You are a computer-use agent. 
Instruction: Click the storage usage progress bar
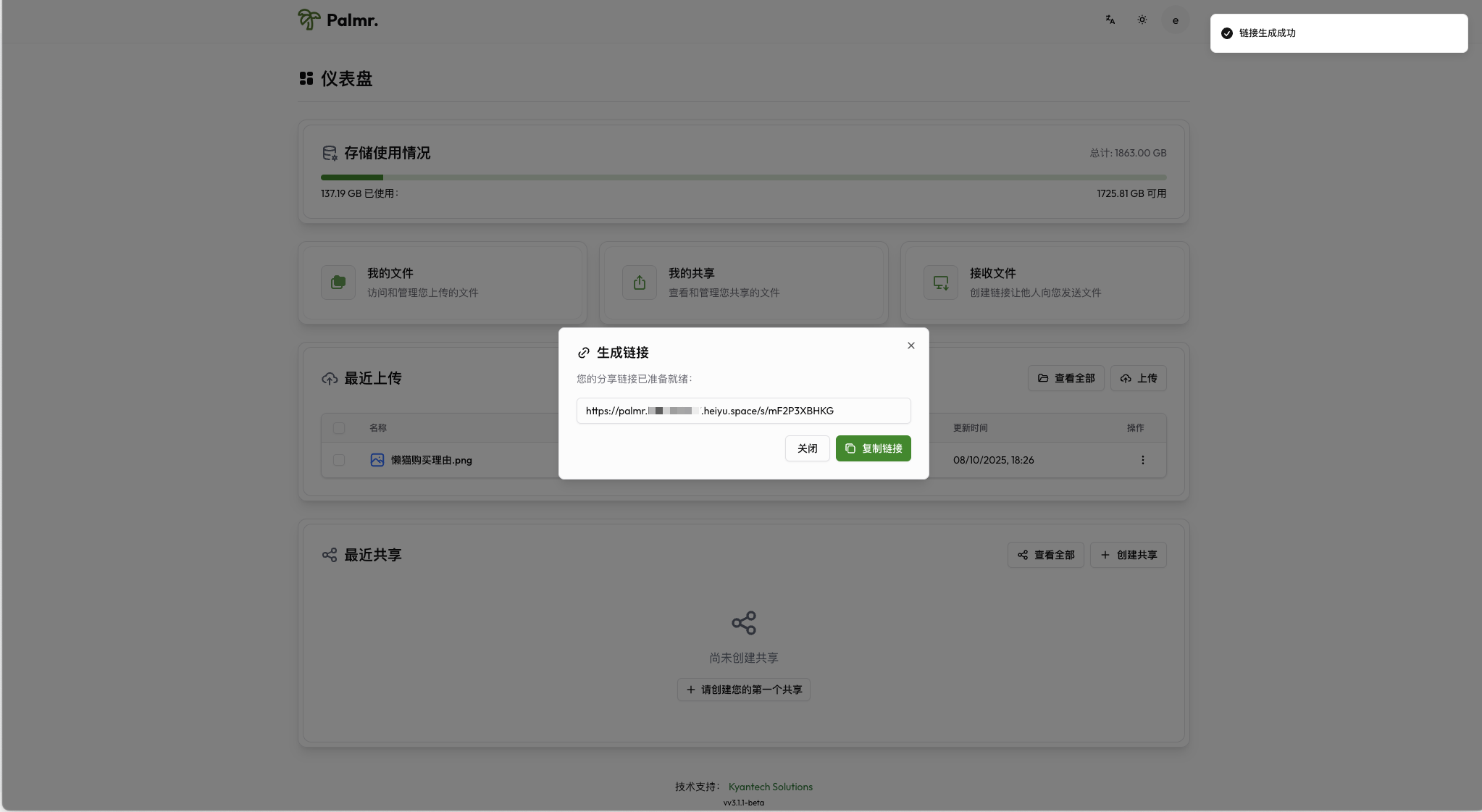point(744,177)
